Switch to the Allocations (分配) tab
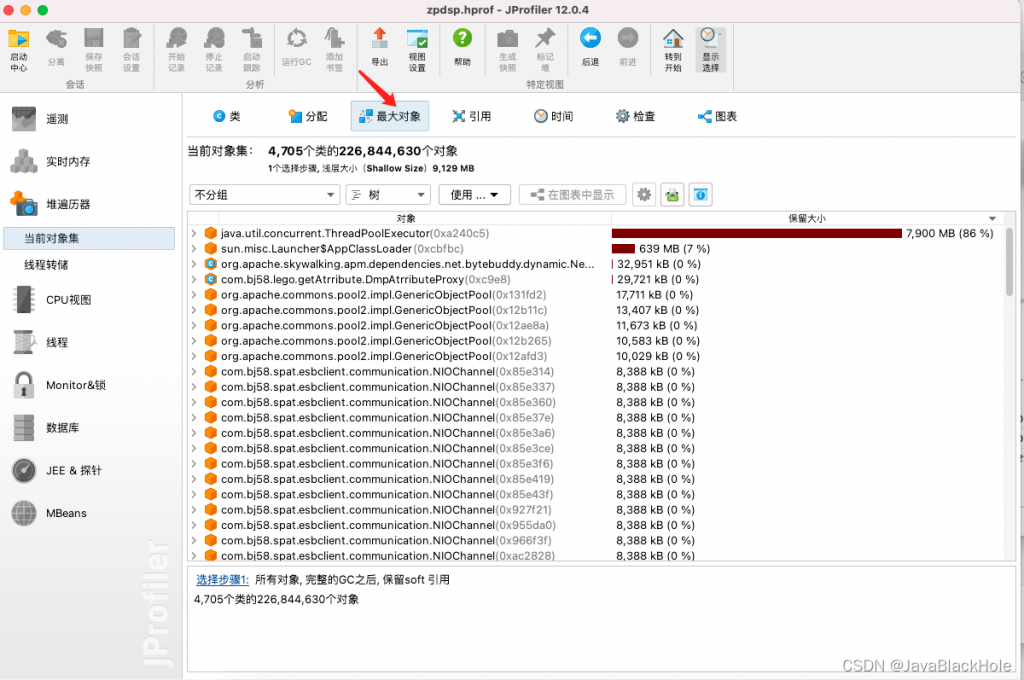The width and height of the screenshot is (1024, 680). pos(308,116)
